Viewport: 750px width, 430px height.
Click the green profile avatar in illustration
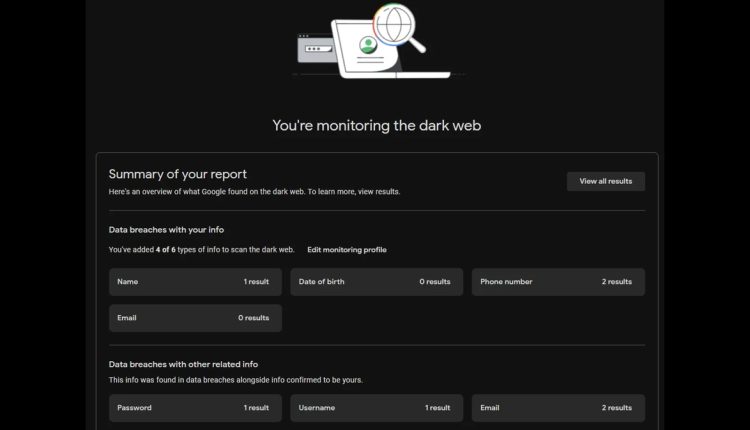(x=368, y=45)
